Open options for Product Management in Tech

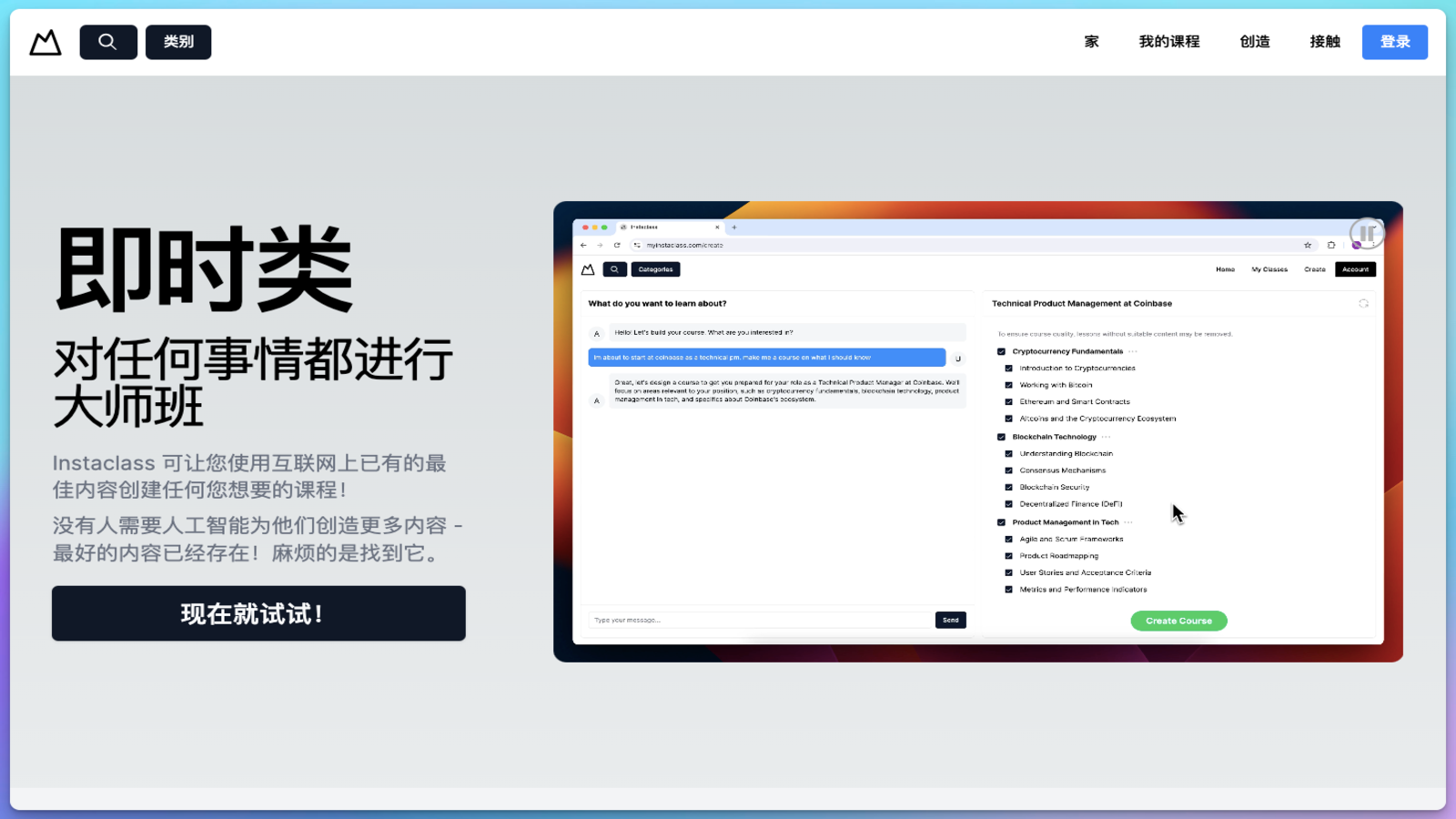1128,522
